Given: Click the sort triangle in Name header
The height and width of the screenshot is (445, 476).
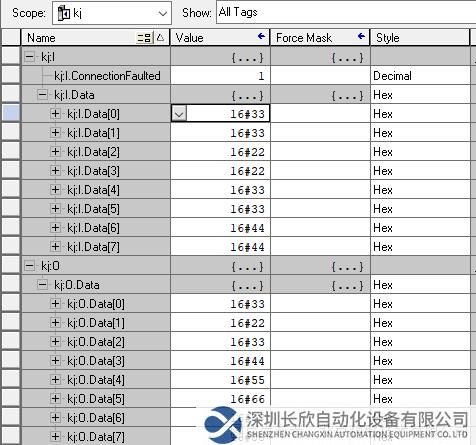Looking at the screenshot, I should [160, 37].
